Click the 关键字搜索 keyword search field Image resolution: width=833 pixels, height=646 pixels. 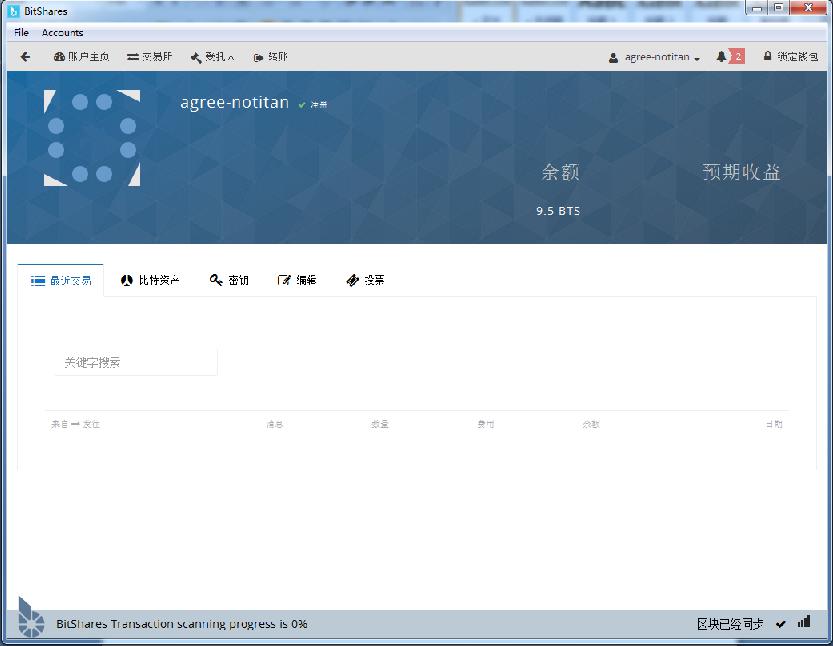[x=135, y=360]
